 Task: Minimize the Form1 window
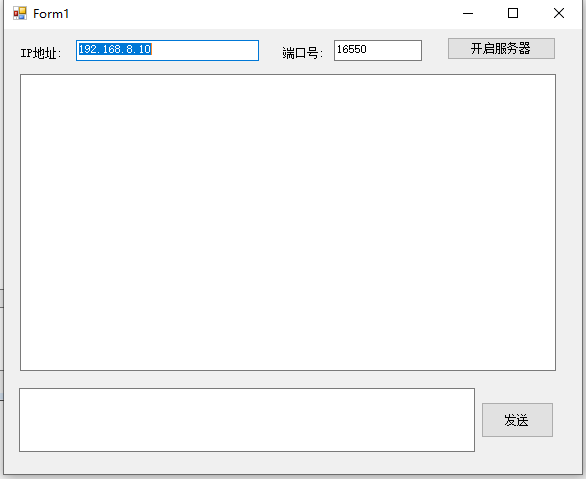468,13
